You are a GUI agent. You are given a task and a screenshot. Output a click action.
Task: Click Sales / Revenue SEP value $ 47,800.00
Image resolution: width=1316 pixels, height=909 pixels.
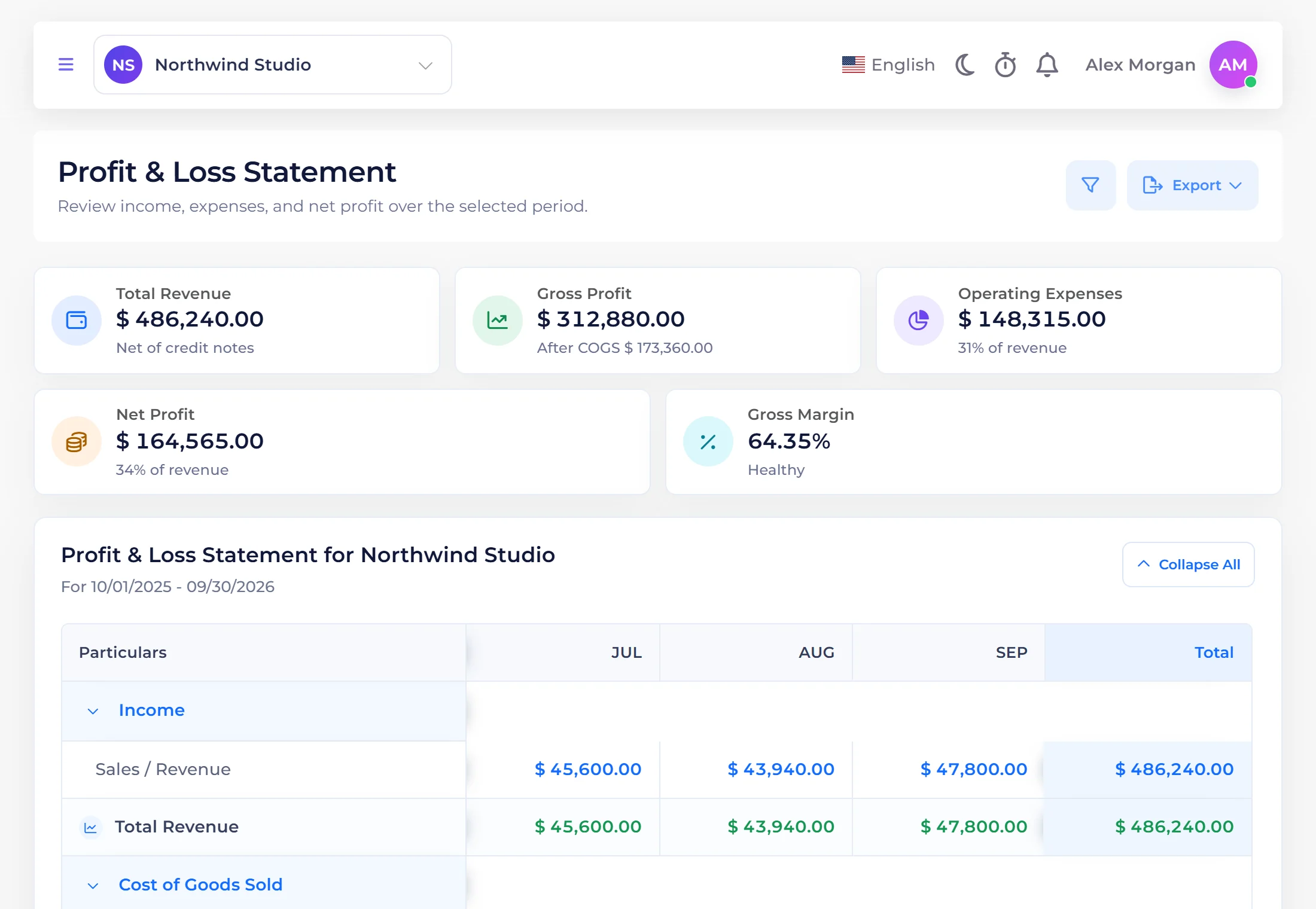tap(974, 769)
